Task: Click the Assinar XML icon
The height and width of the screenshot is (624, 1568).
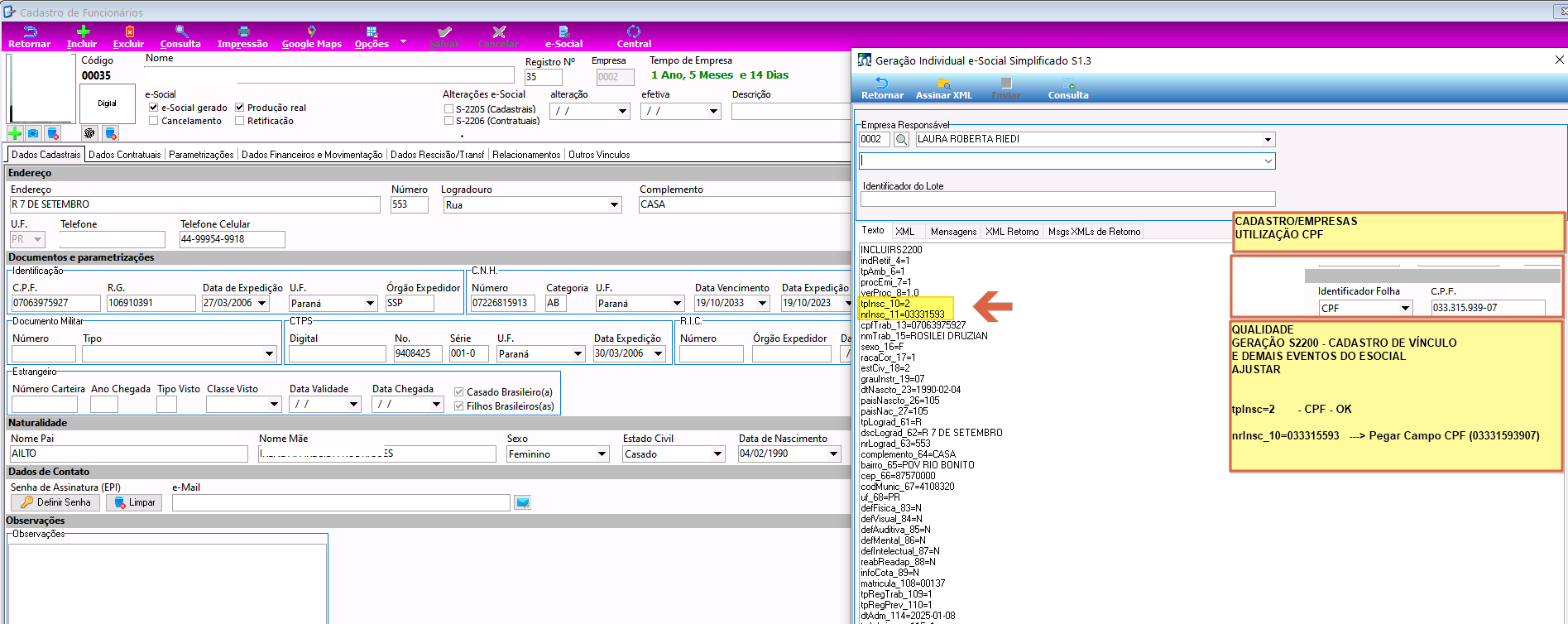Action: tap(943, 84)
